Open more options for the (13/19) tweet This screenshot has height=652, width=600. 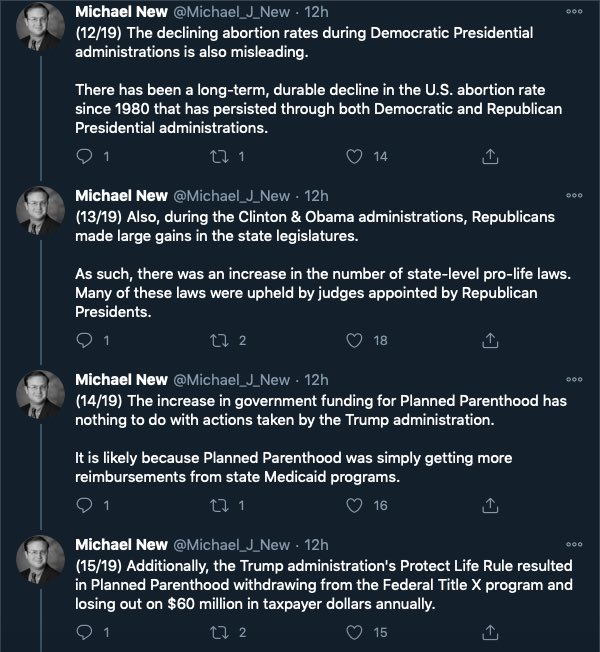coord(573,196)
